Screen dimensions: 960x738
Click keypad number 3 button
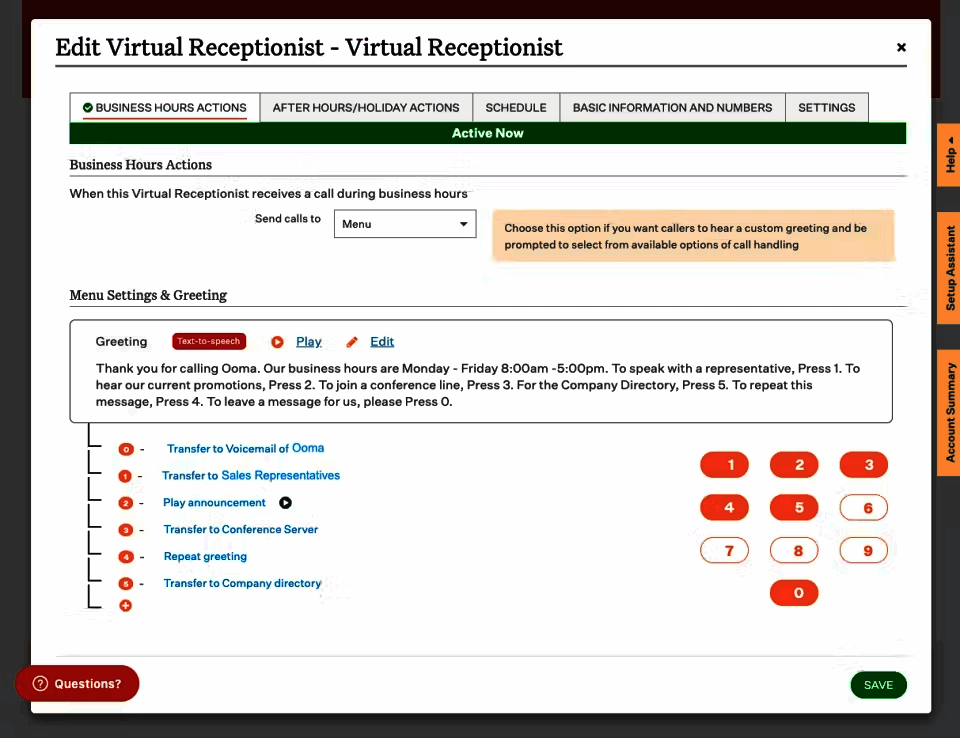click(864, 465)
